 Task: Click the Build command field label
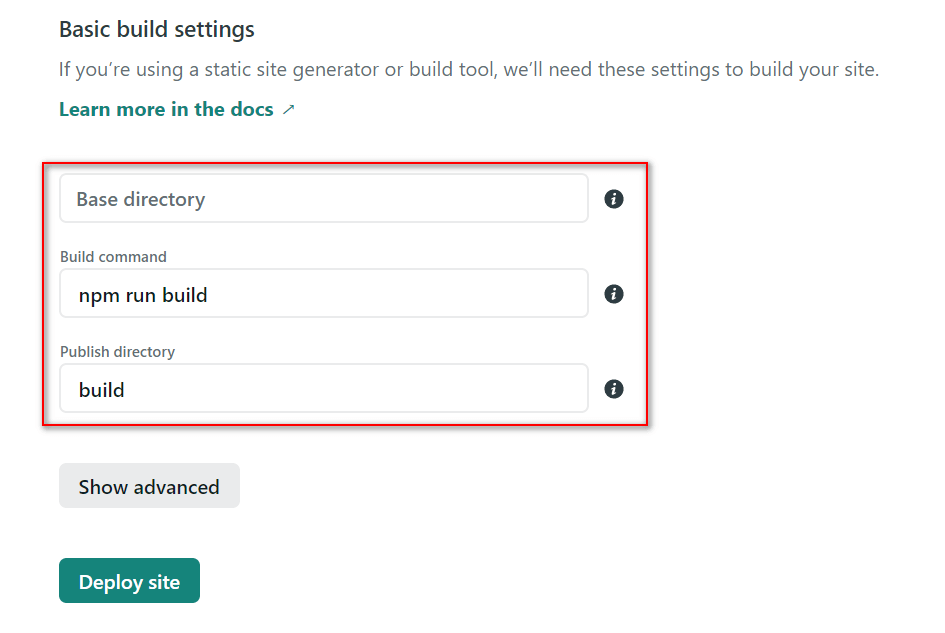tap(113, 256)
